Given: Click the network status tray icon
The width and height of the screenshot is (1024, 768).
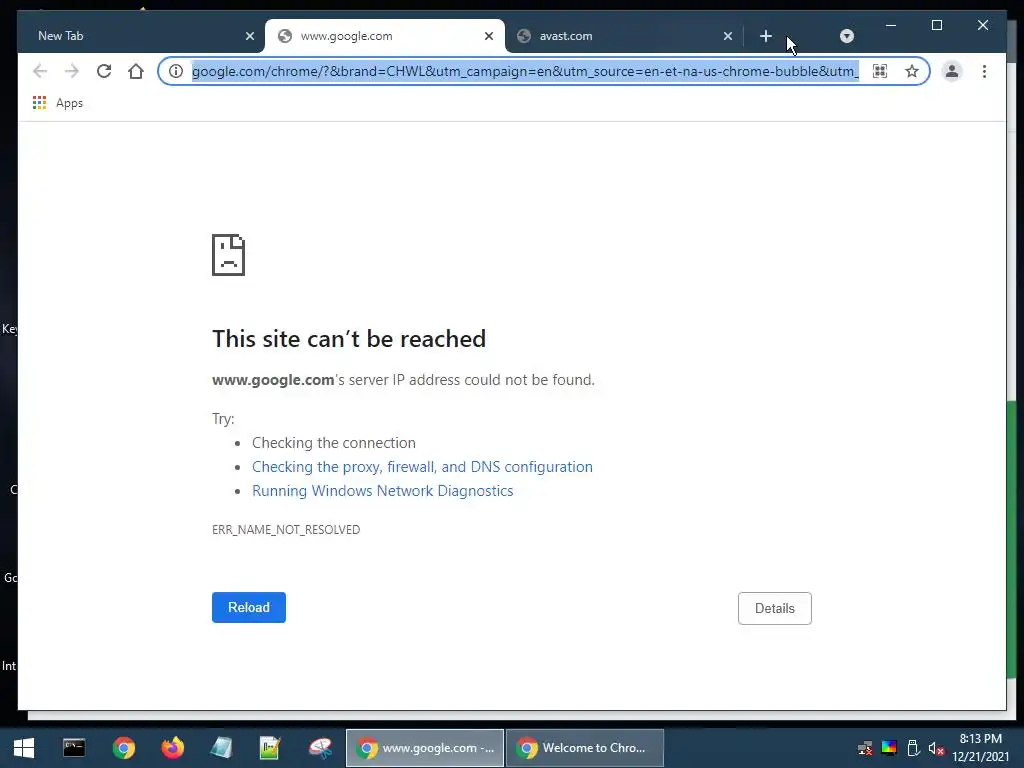Looking at the screenshot, I should point(865,748).
